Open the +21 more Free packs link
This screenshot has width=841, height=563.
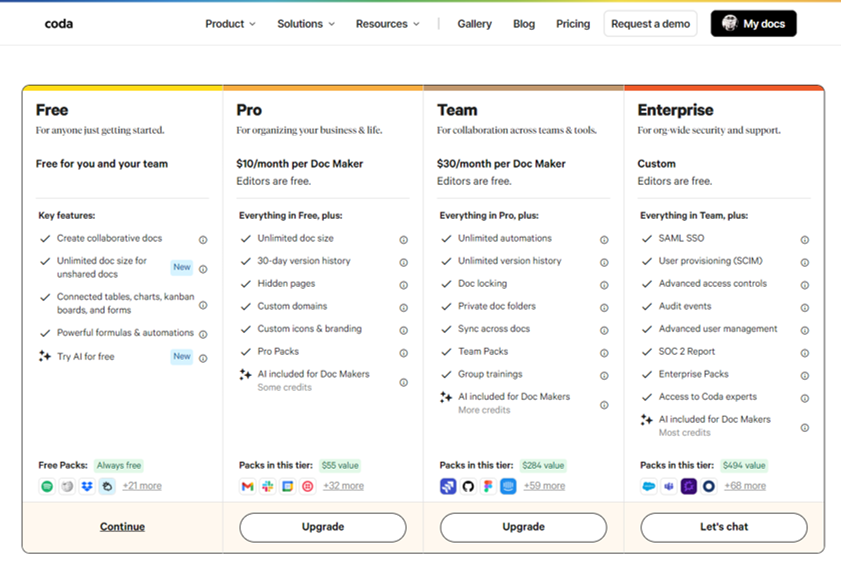pyautogui.click(x=142, y=486)
